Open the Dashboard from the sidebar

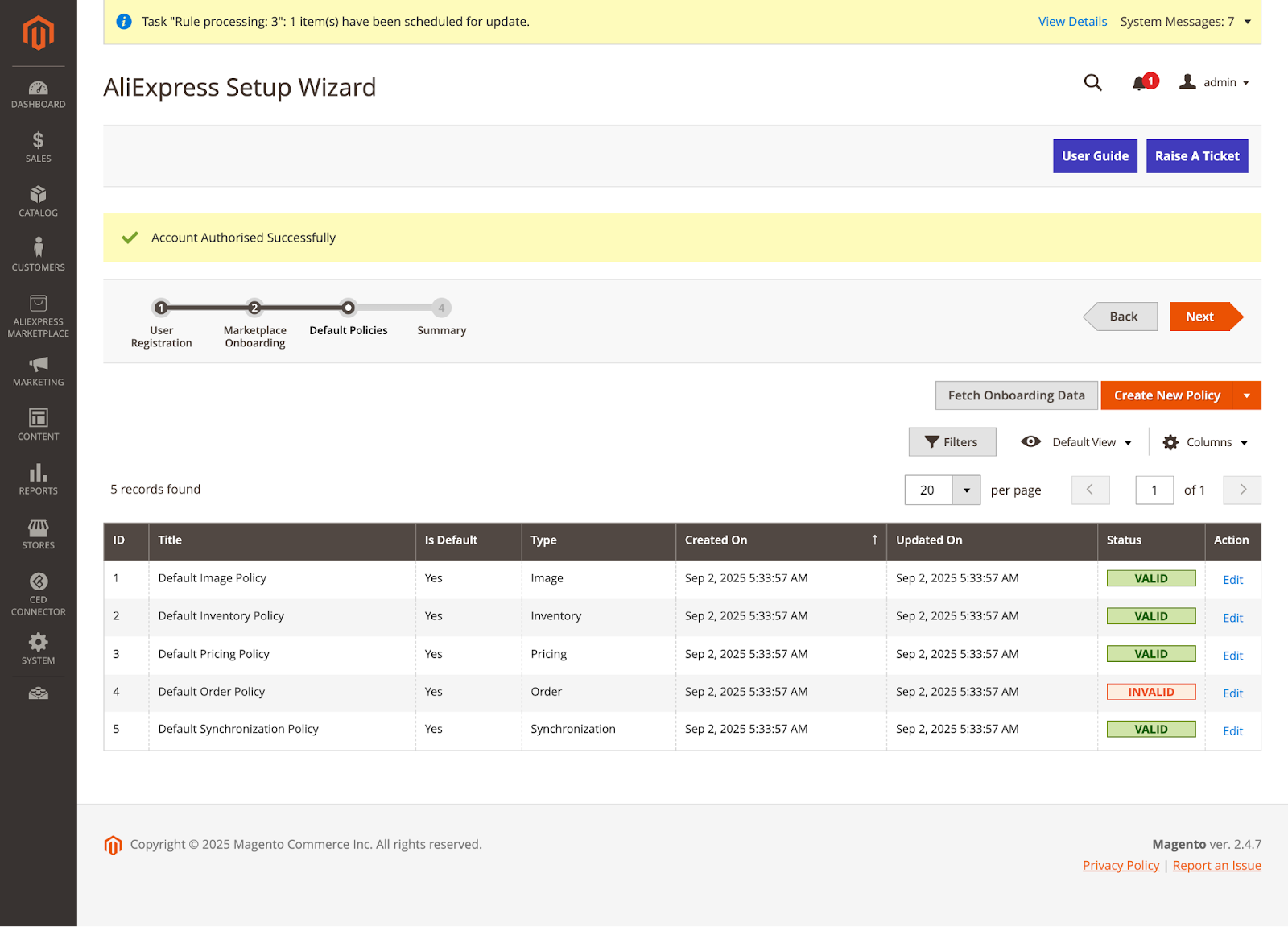[38, 94]
